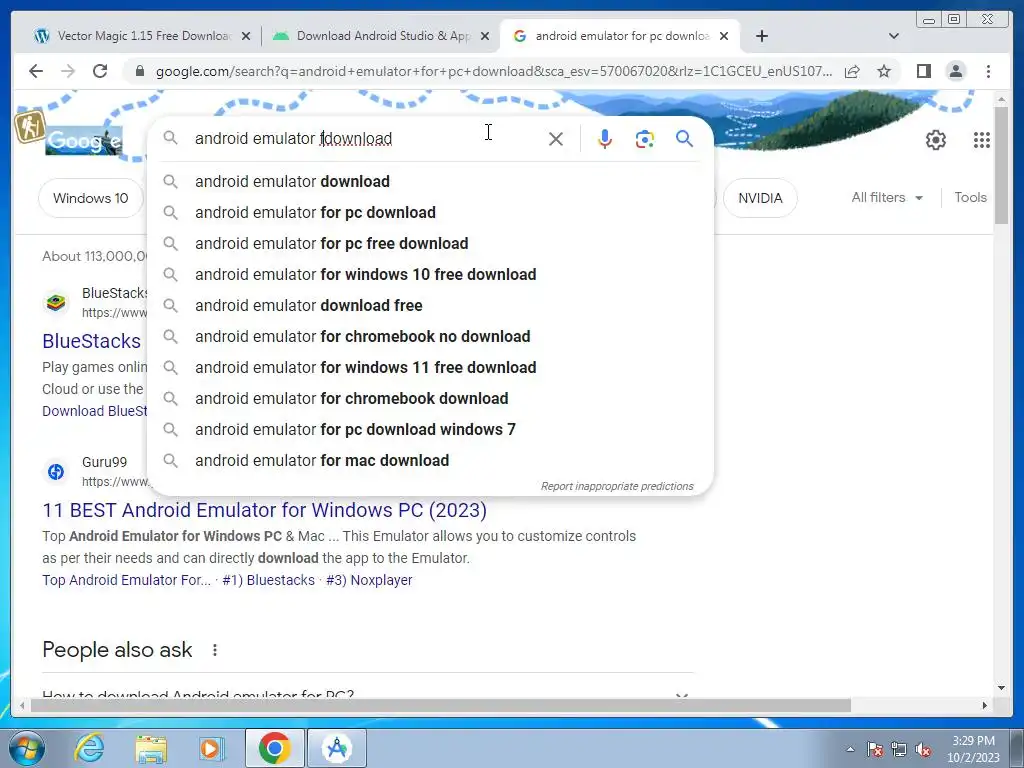Click the site lock icon in address bar

(x=139, y=71)
